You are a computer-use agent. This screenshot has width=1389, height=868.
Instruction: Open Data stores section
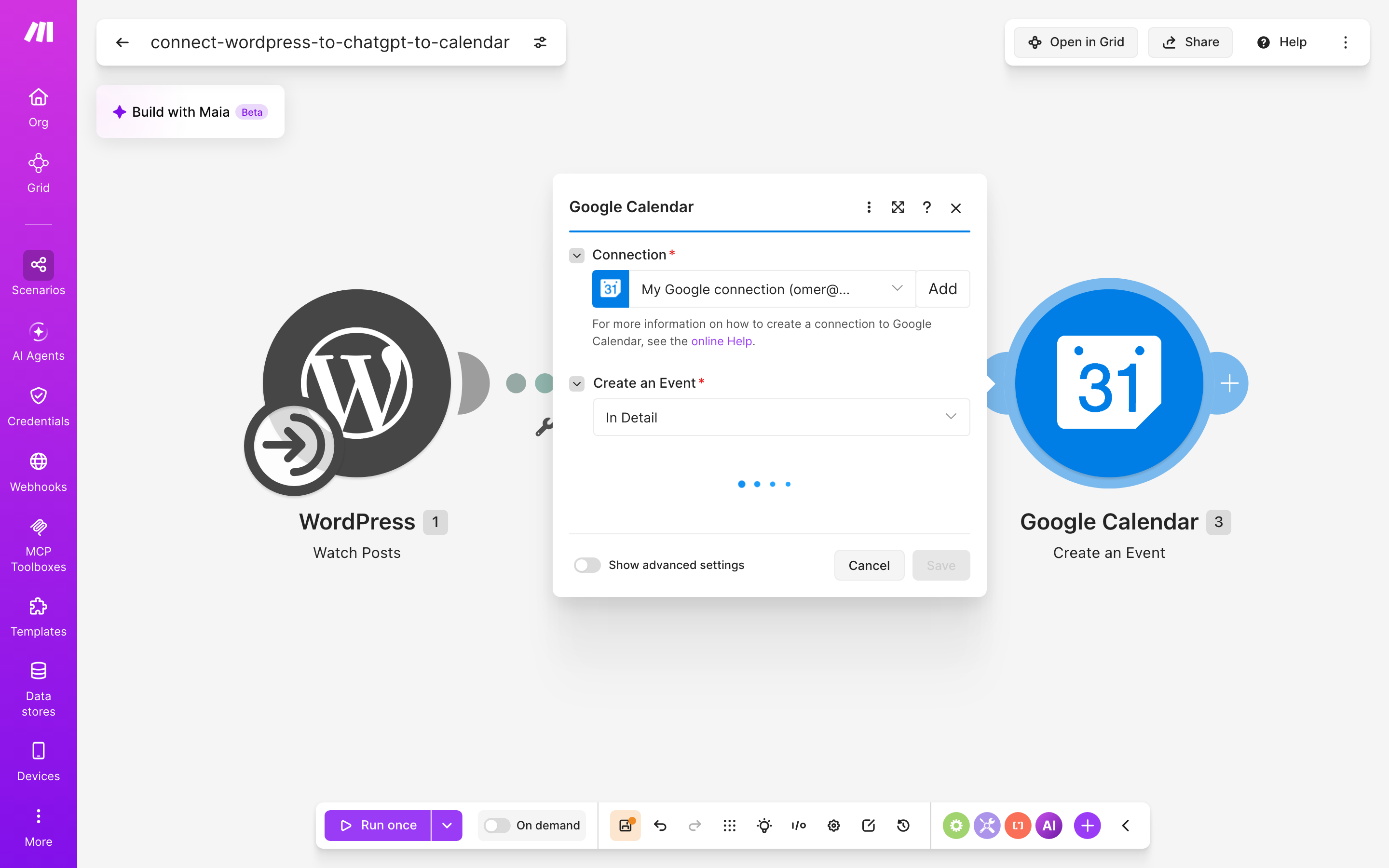(x=39, y=689)
